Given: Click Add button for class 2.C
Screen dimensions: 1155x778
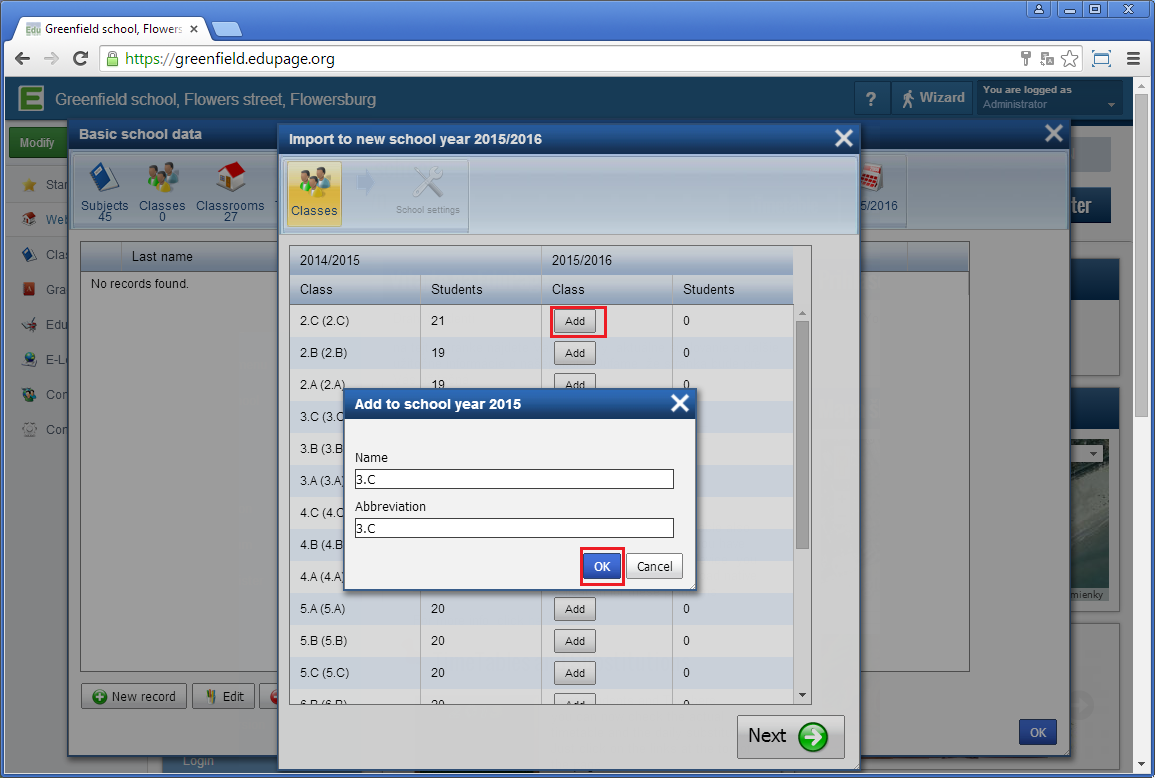Looking at the screenshot, I should tap(575, 321).
